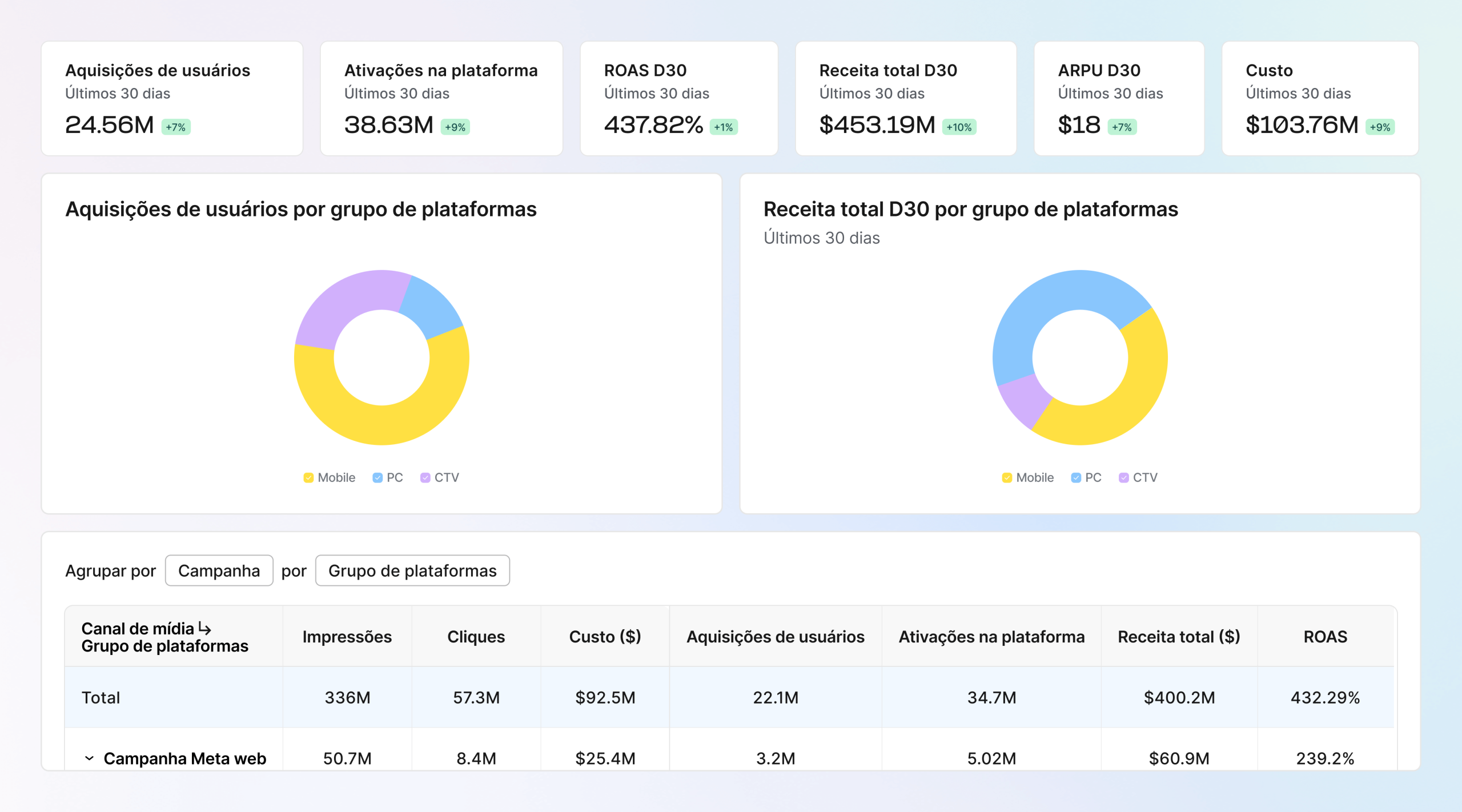The image size is (1462, 812).
Task: Uncheck PC in the Aquisições chart legend
Action: (x=377, y=477)
